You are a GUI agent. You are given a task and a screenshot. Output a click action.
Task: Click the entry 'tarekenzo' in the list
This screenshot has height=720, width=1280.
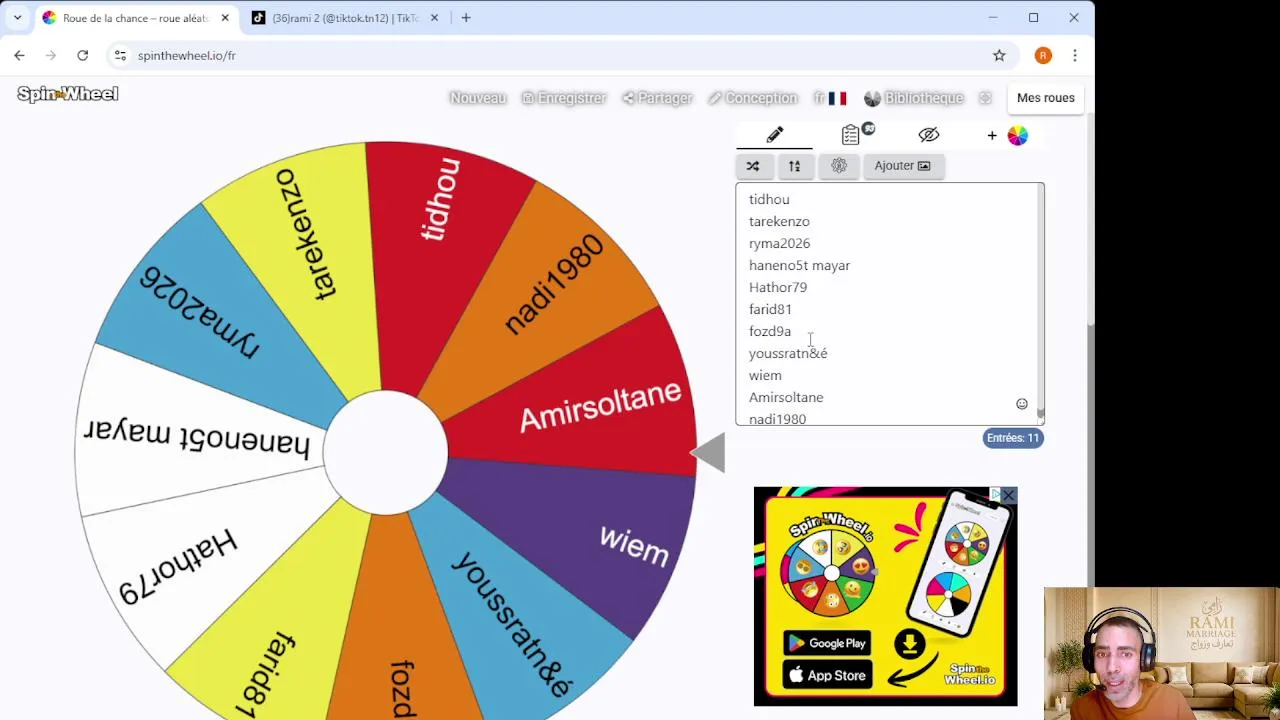[779, 221]
